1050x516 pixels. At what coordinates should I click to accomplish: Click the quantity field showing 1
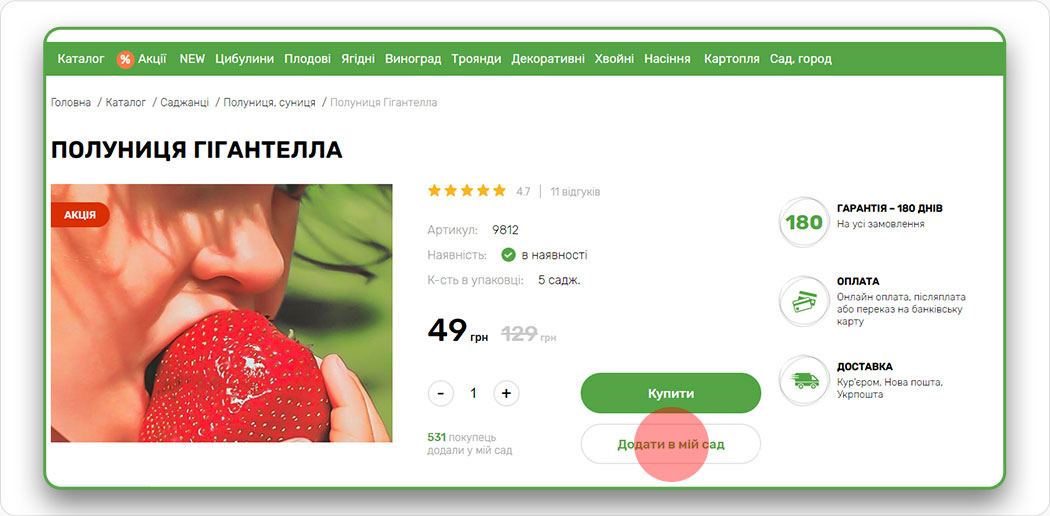pyautogui.click(x=473, y=394)
